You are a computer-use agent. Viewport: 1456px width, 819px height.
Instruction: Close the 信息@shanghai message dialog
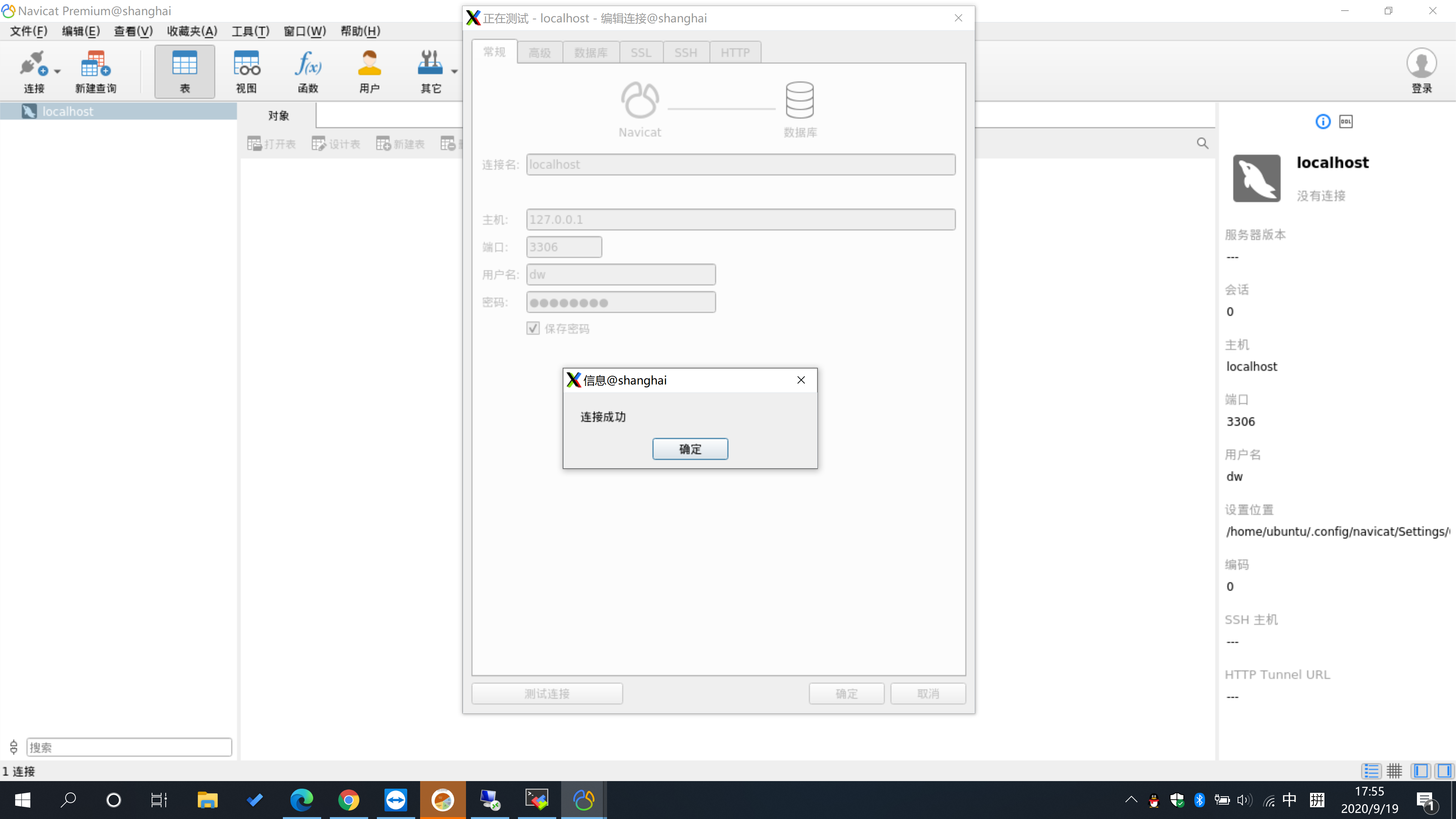[801, 380]
